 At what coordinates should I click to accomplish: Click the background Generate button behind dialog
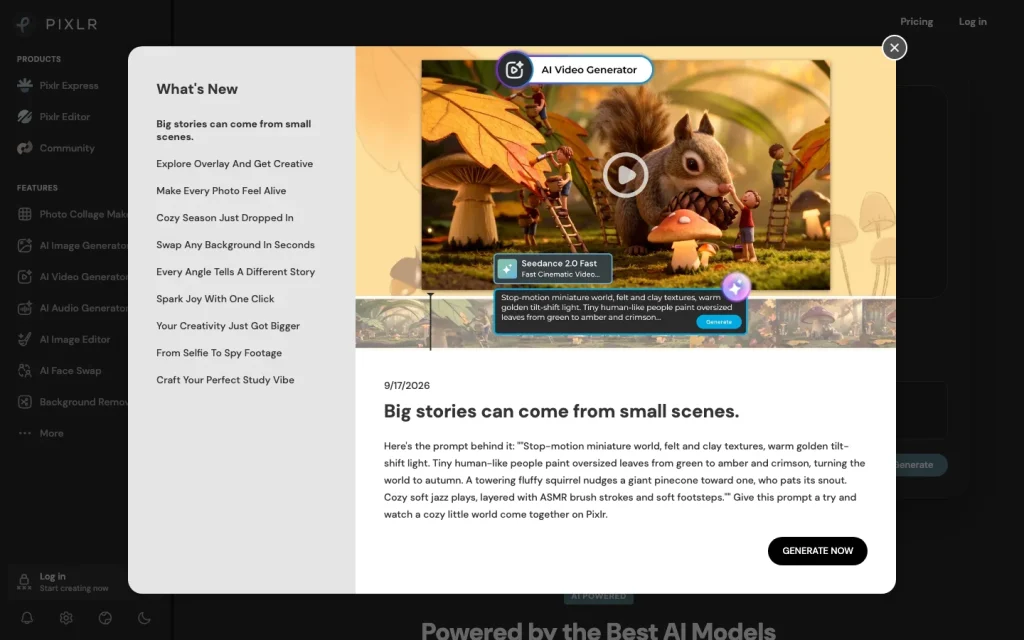[921, 465]
